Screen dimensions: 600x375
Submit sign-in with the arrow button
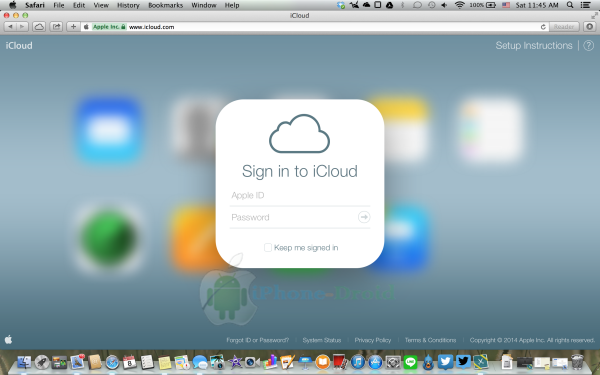coord(364,217)
